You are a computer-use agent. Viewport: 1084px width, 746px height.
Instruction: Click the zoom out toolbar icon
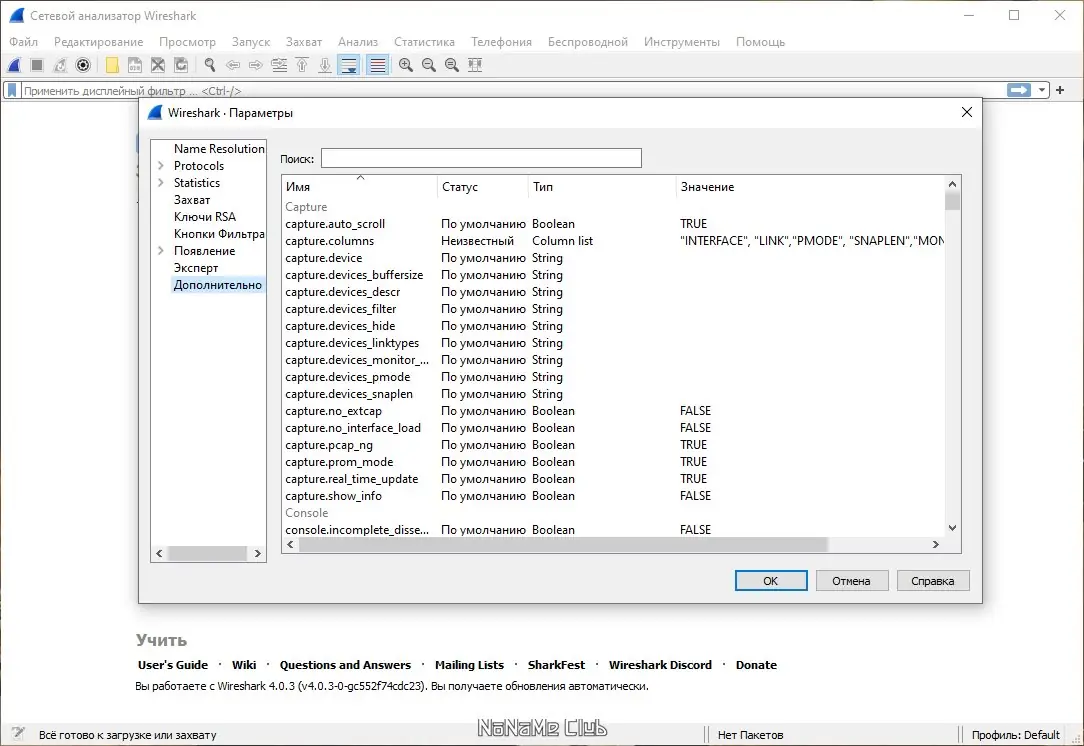(x=429, y=65)
